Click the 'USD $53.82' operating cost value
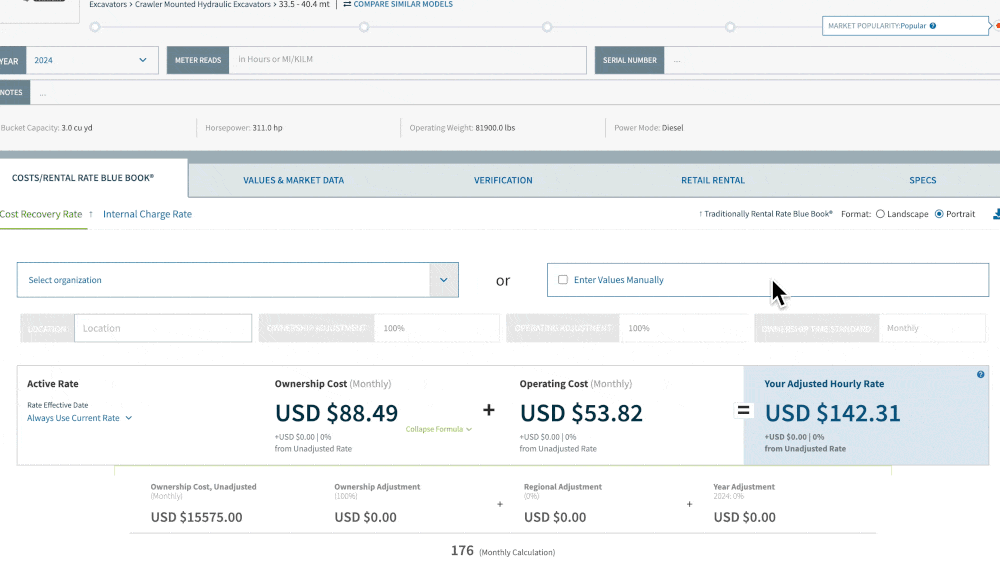Image resolution: width=1000 pixels, height=563 pixels. 581,413
